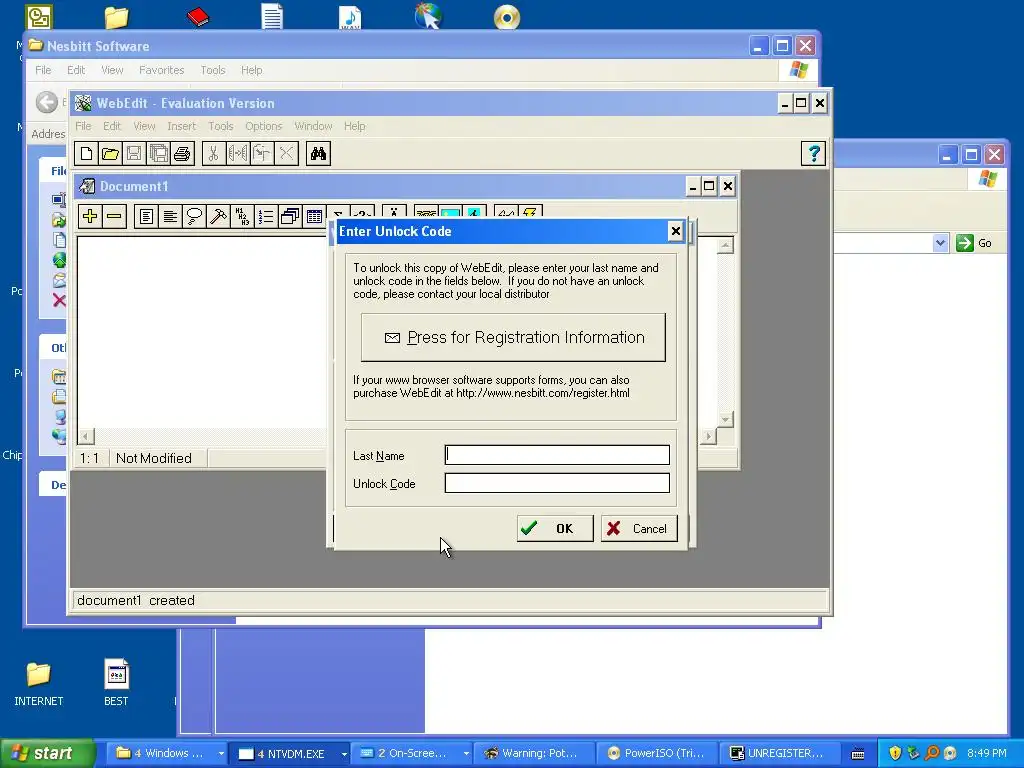Click the 'Not Modified' status text
Image resolution: width=1024 pixels, height=768 pixels.
click(153, 458)
